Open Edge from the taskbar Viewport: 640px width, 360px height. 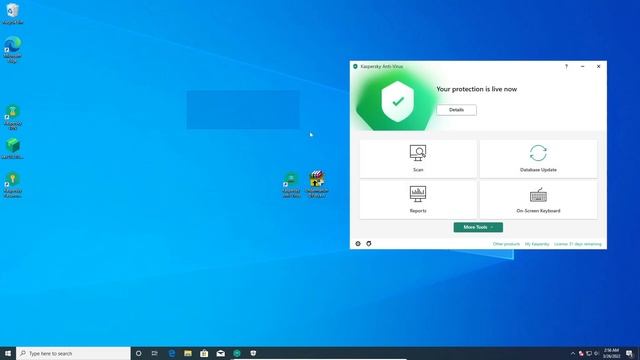(x=171, y=353)
